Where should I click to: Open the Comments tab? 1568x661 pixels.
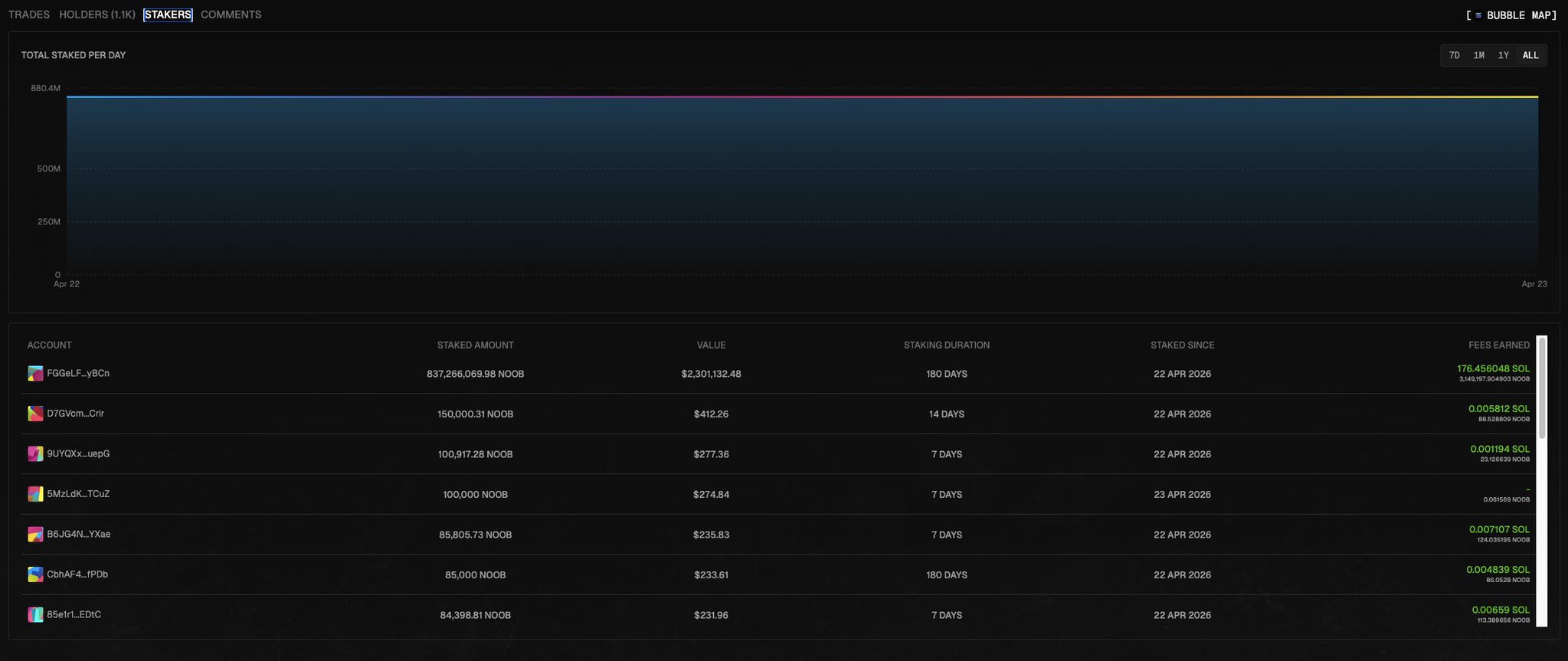pos(231,15)
